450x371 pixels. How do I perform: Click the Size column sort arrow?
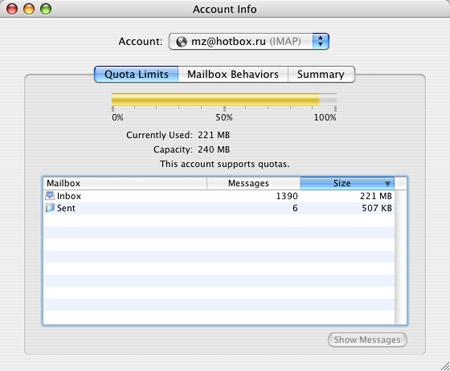pyautogui.click(x=387, y=183)
